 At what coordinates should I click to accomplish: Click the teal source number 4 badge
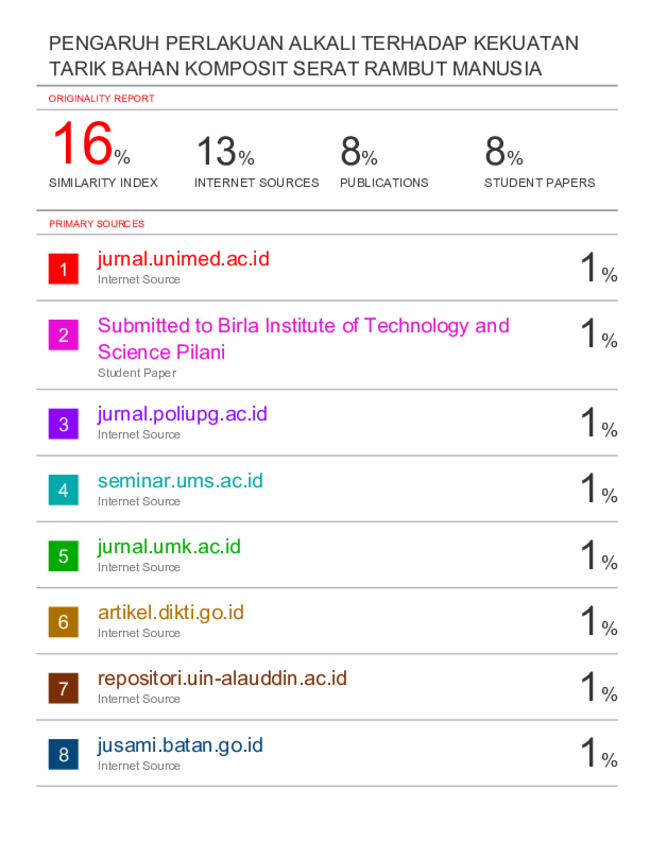(63, 490)
